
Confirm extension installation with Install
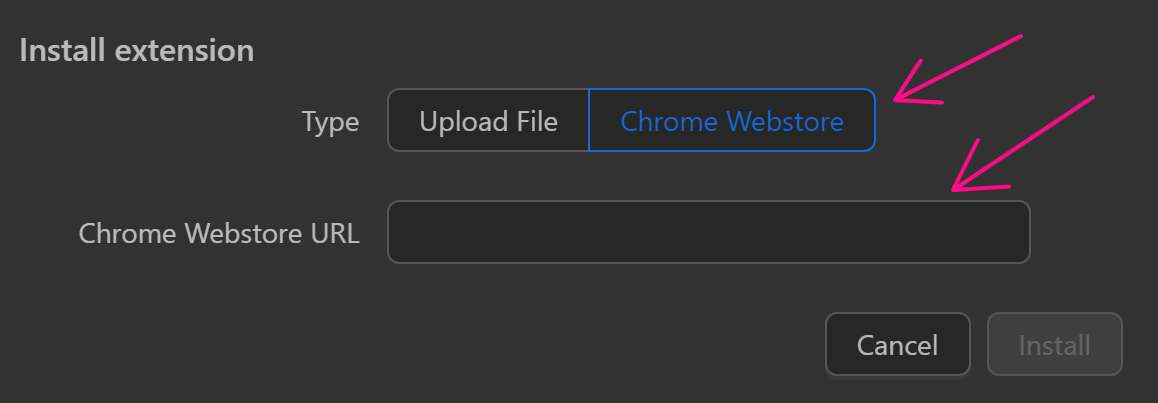tap(1054, 345)
